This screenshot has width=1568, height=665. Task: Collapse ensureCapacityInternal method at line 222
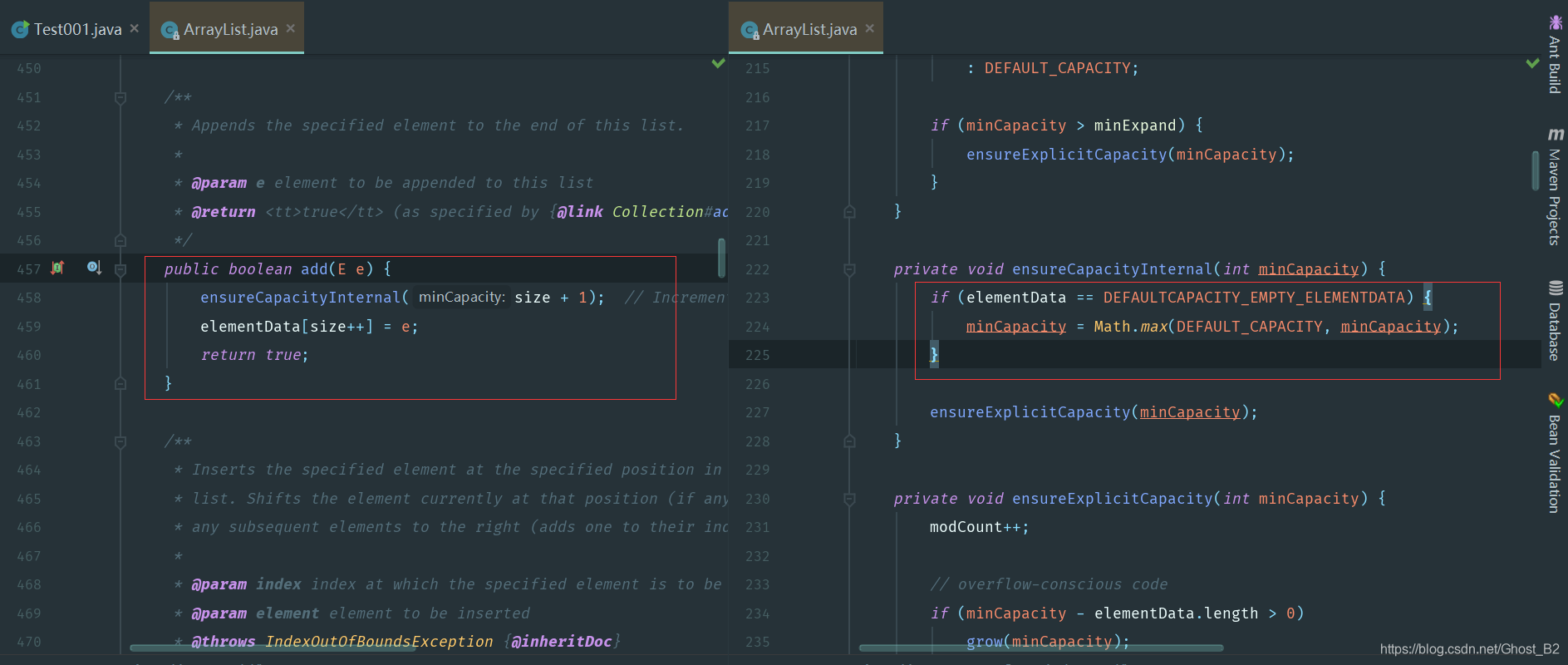tap(849, 269)
